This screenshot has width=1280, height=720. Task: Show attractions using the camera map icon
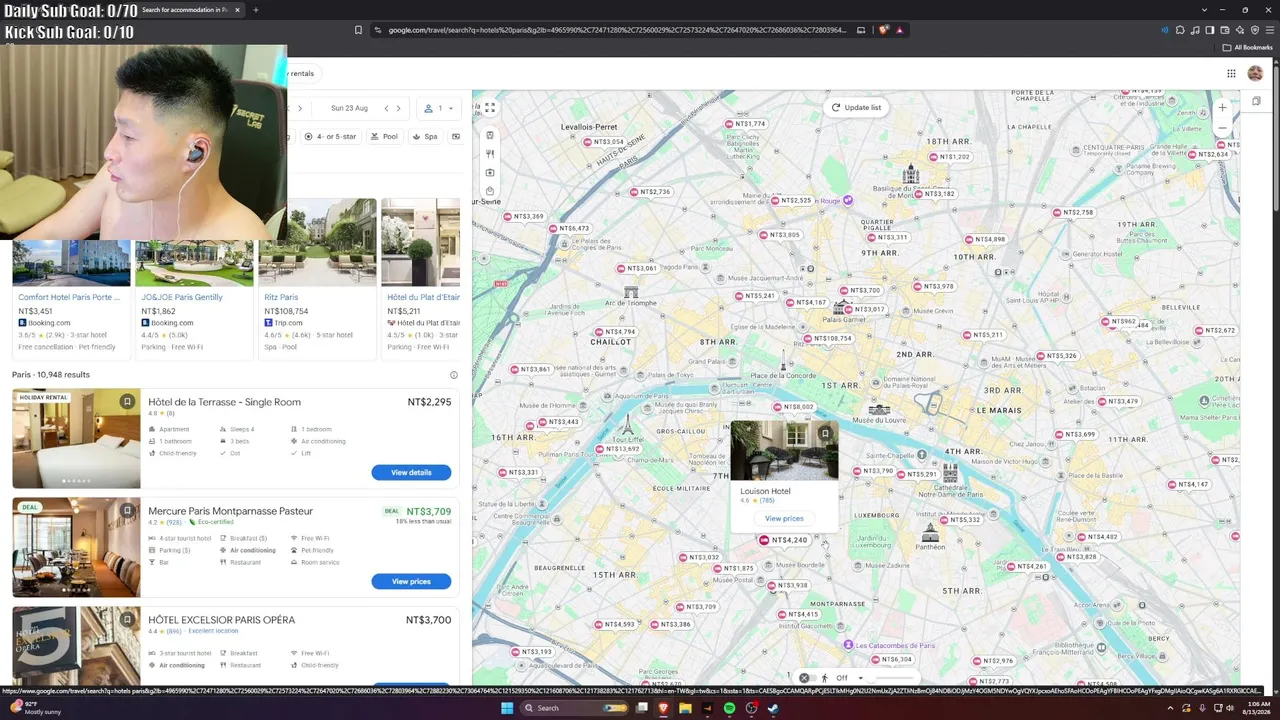[x=490, y=172]
